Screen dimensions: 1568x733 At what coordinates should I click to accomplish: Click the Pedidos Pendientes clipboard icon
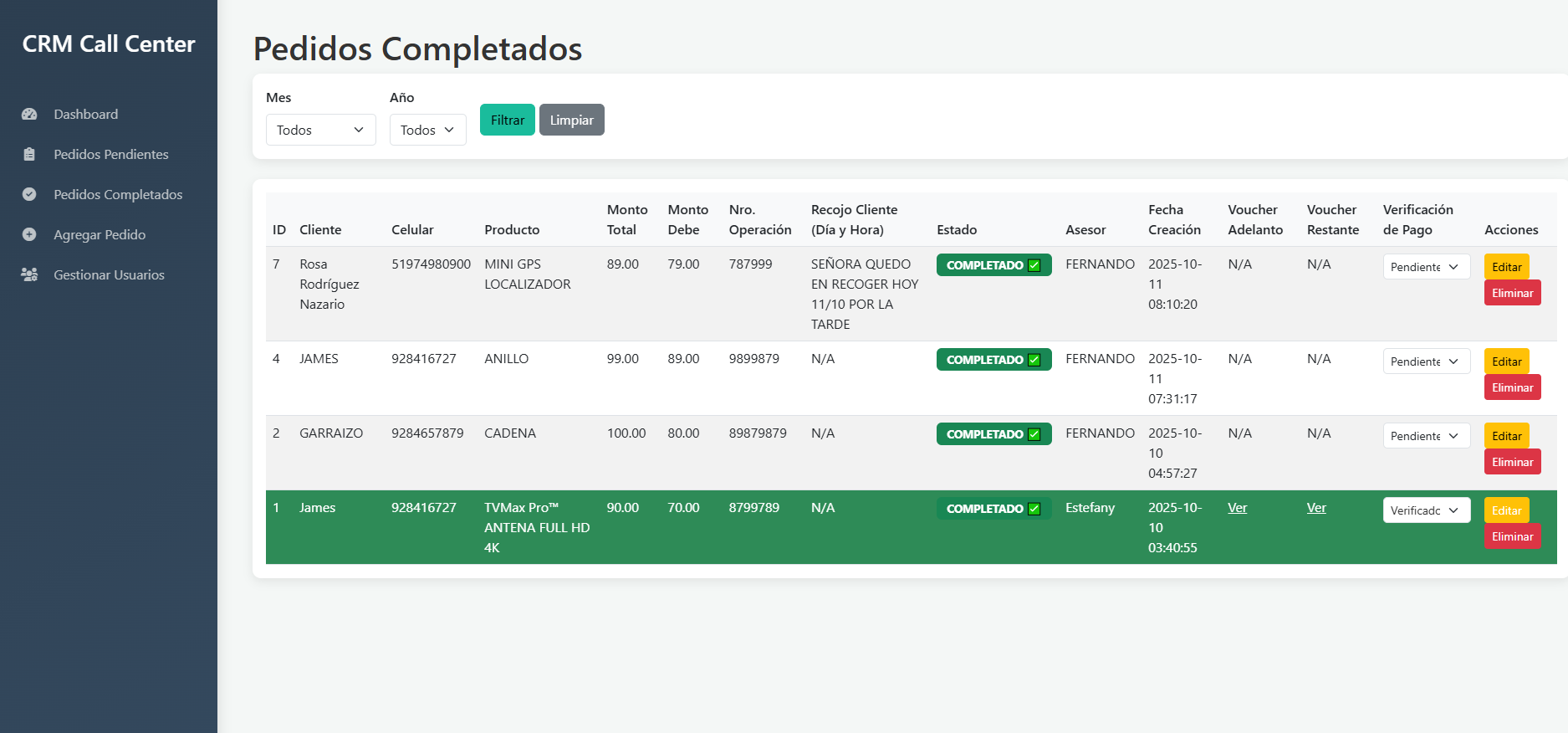29,154
